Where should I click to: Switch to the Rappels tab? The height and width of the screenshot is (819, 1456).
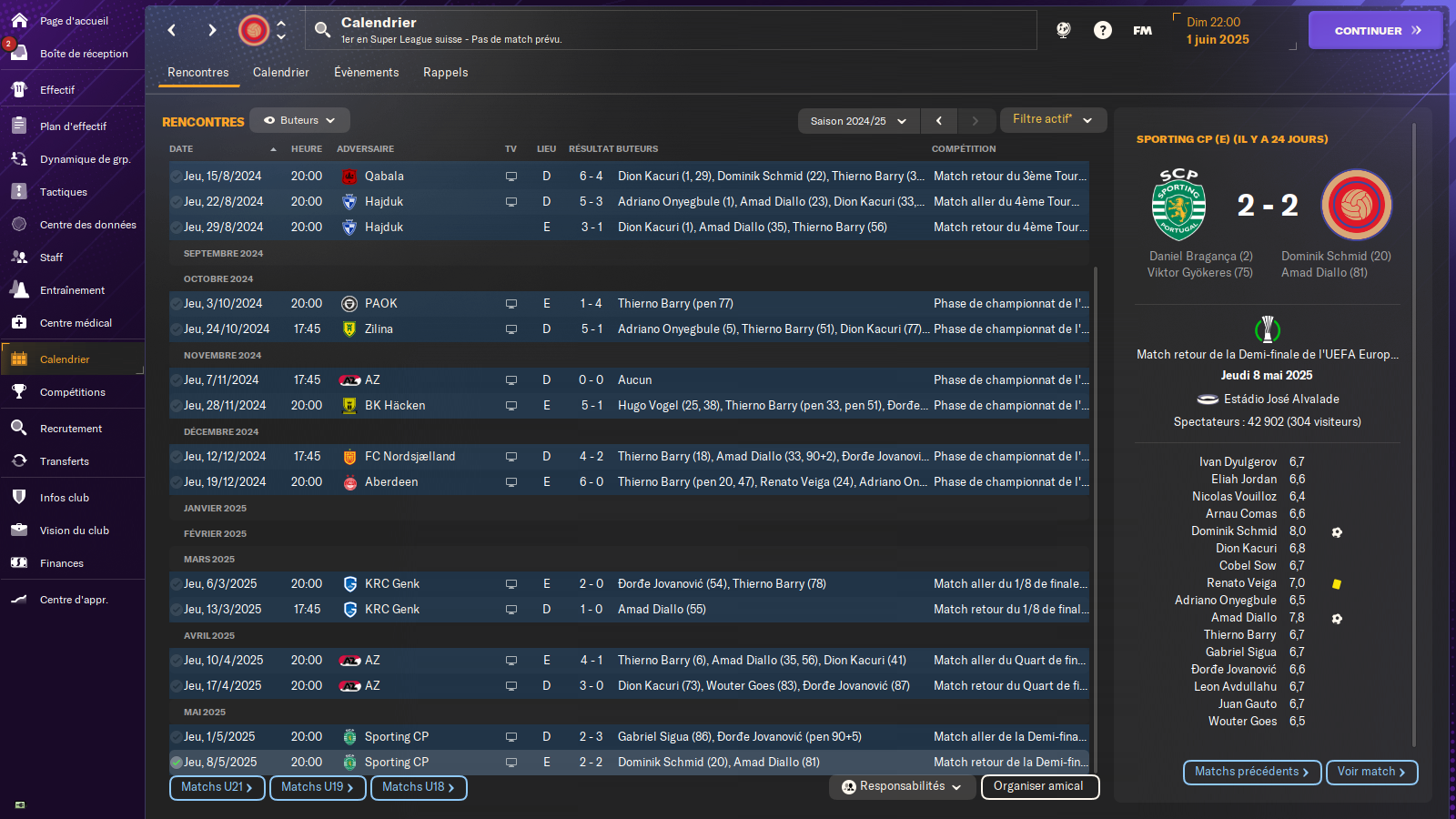445,73
